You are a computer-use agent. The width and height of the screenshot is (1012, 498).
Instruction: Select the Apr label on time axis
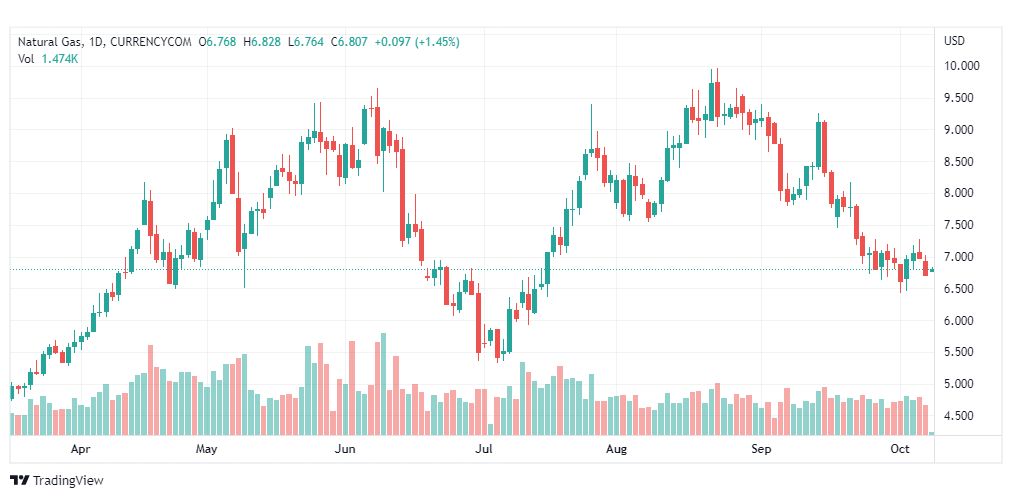pyautogui.click(x=82, y=450)
